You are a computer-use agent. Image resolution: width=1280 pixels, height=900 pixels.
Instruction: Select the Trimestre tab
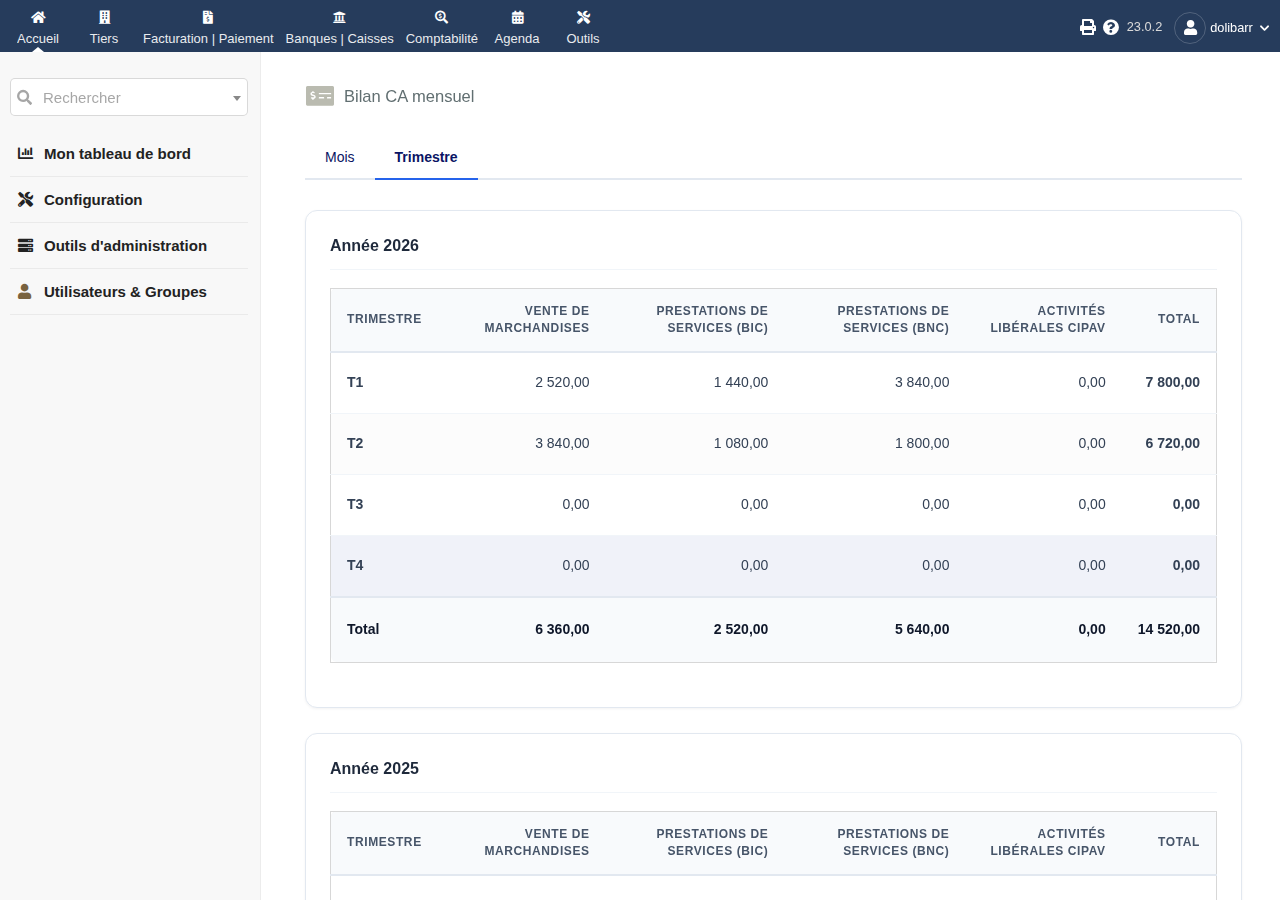point(426,157)
